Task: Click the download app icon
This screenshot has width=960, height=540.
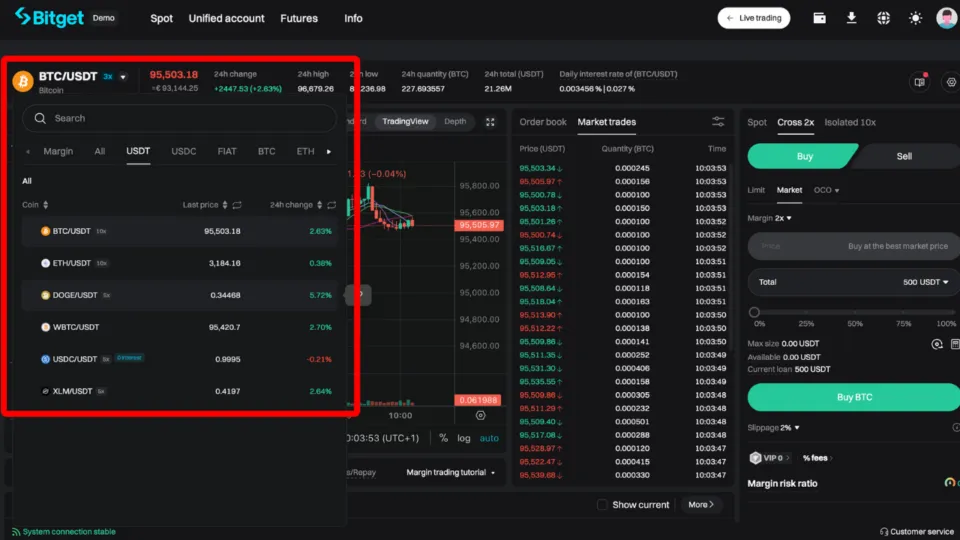Action: pos(851,18)
